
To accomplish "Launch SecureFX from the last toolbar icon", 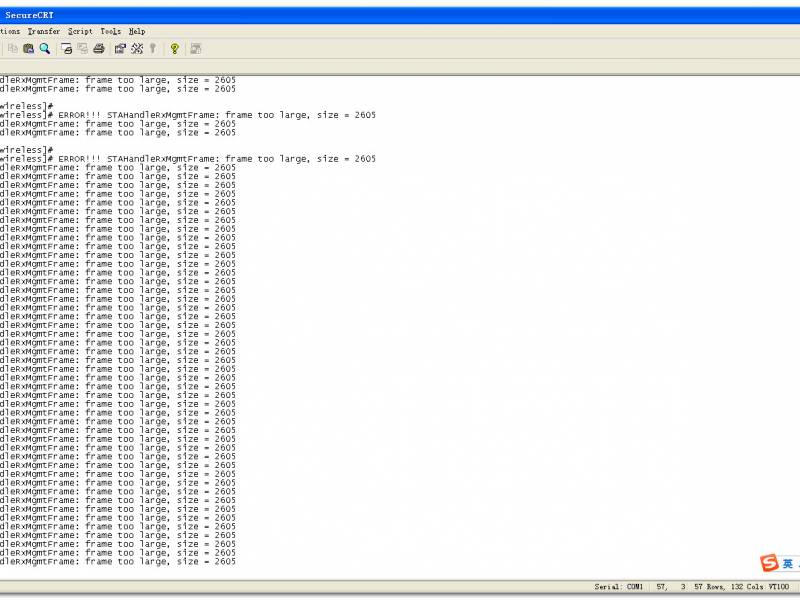I will pyautogui.click(x=196, y=48).
